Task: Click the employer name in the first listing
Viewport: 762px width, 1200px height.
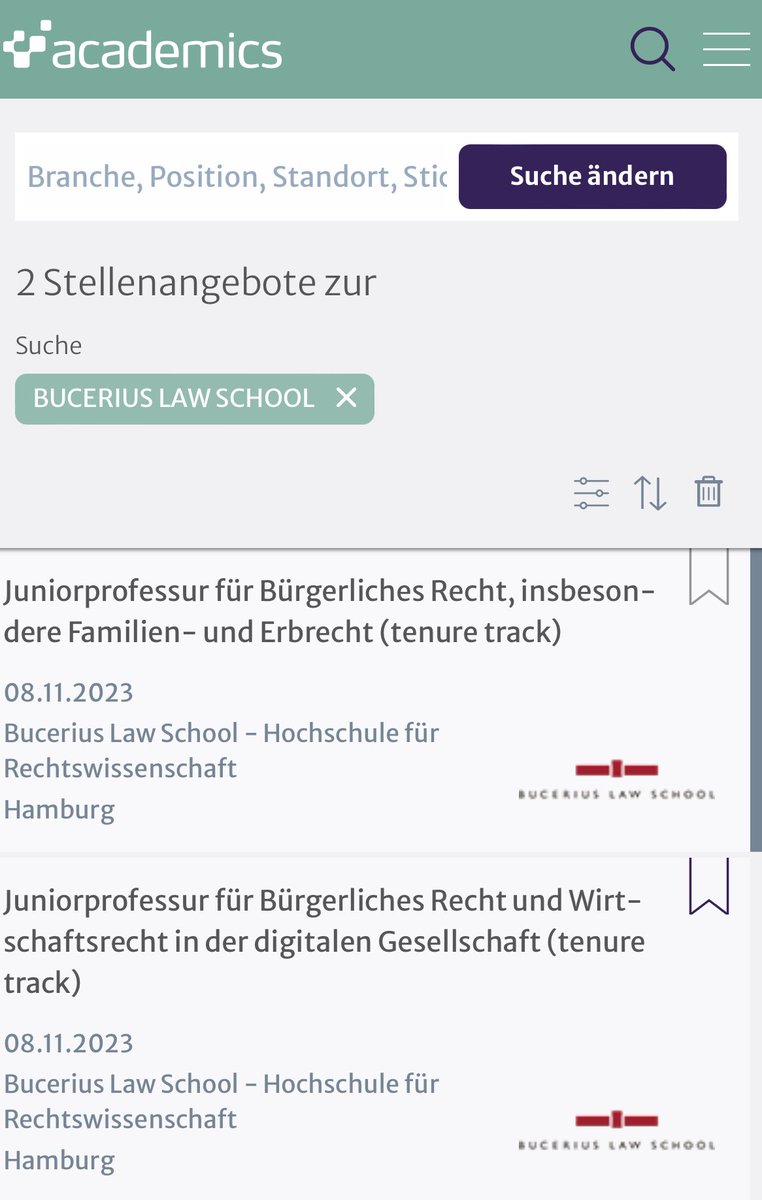Action: 222,750
